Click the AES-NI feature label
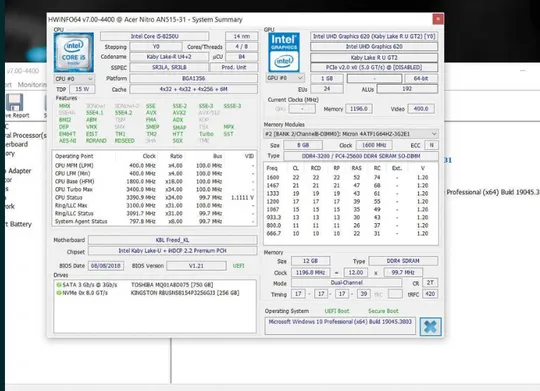540x391 pixels. point(68,141)
